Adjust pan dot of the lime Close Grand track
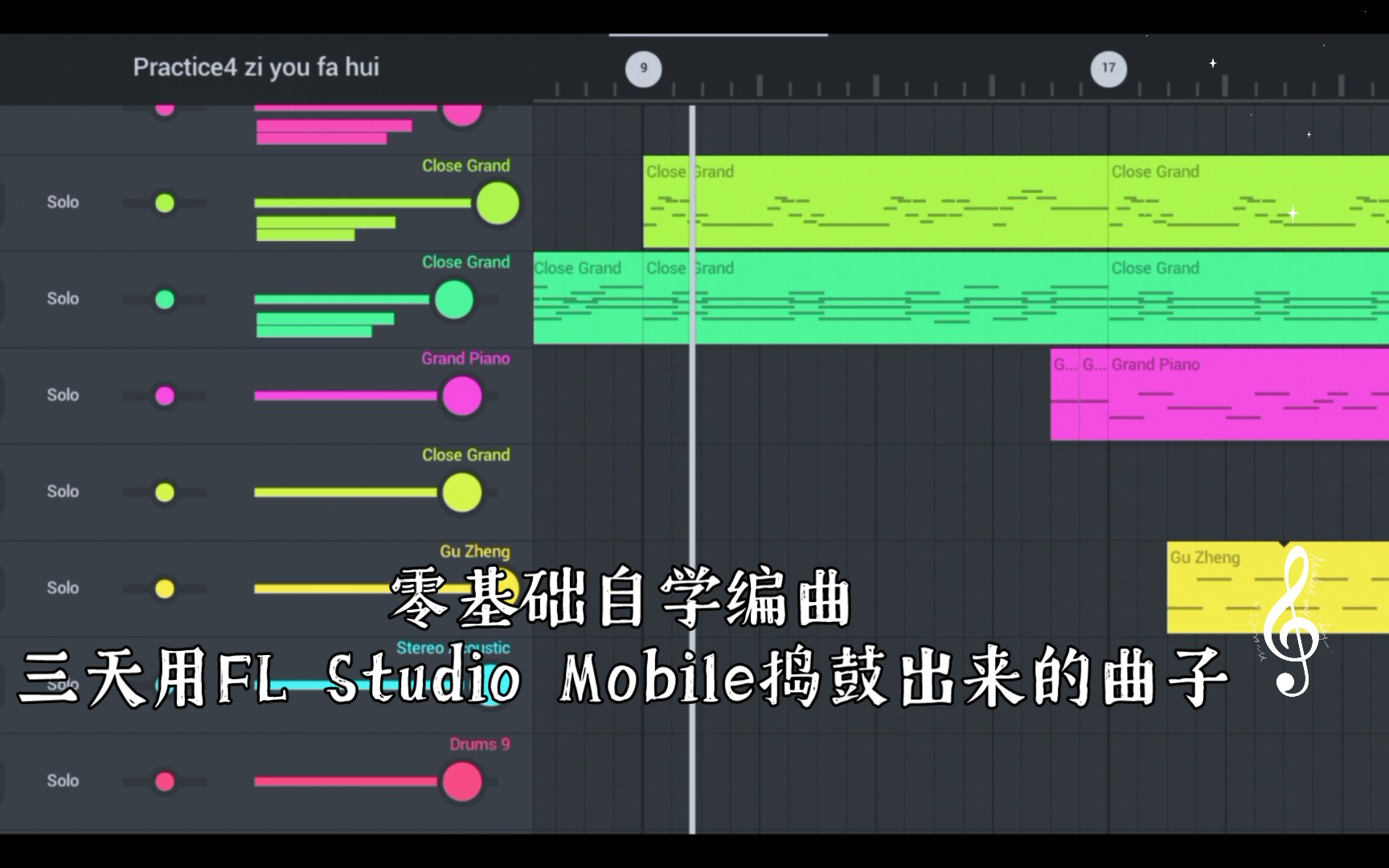 pos(165,203)
